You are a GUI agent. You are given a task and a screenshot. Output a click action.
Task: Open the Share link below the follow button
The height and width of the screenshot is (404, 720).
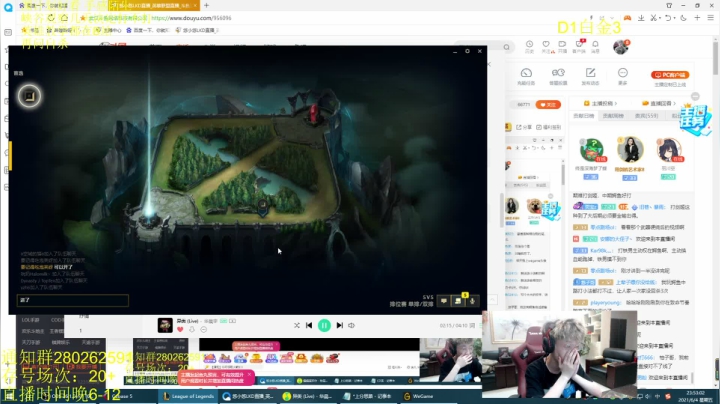(x=524, y=127)
